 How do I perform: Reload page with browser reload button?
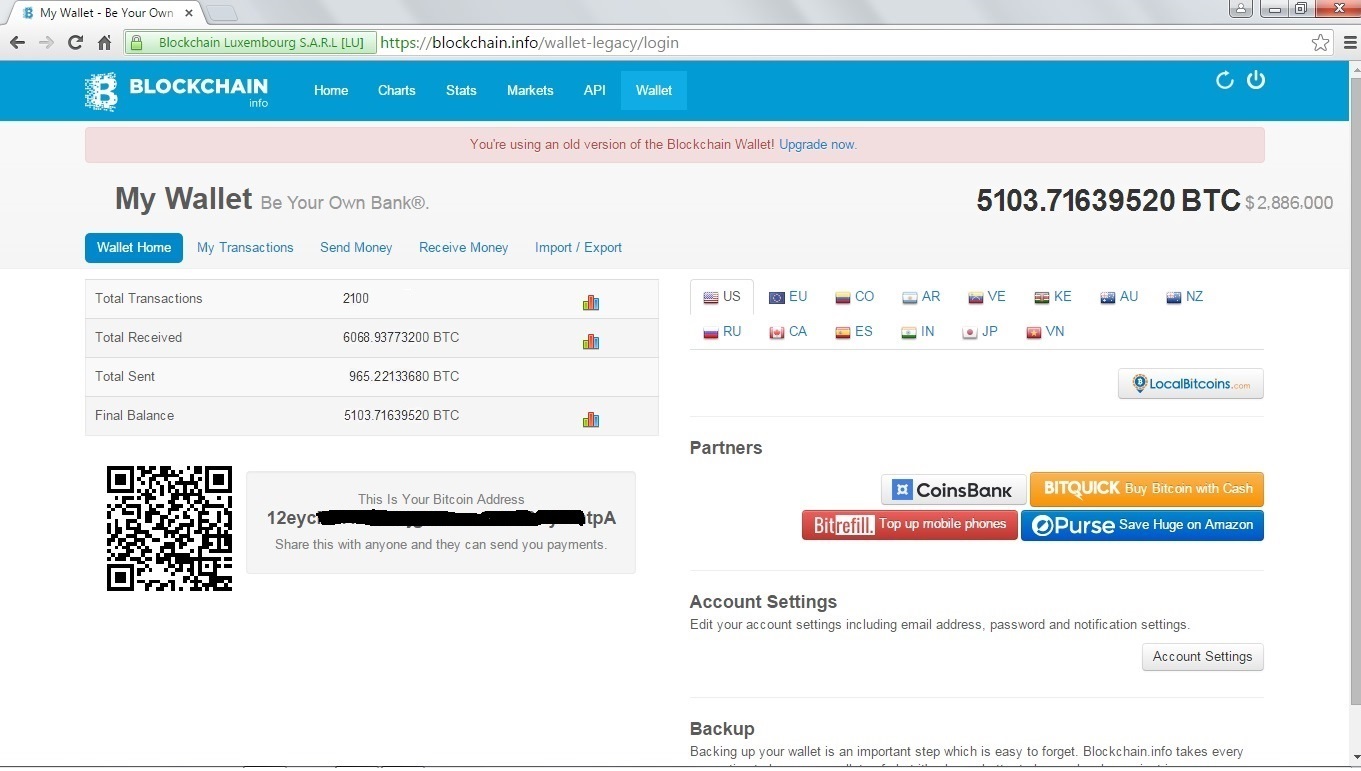75,43
